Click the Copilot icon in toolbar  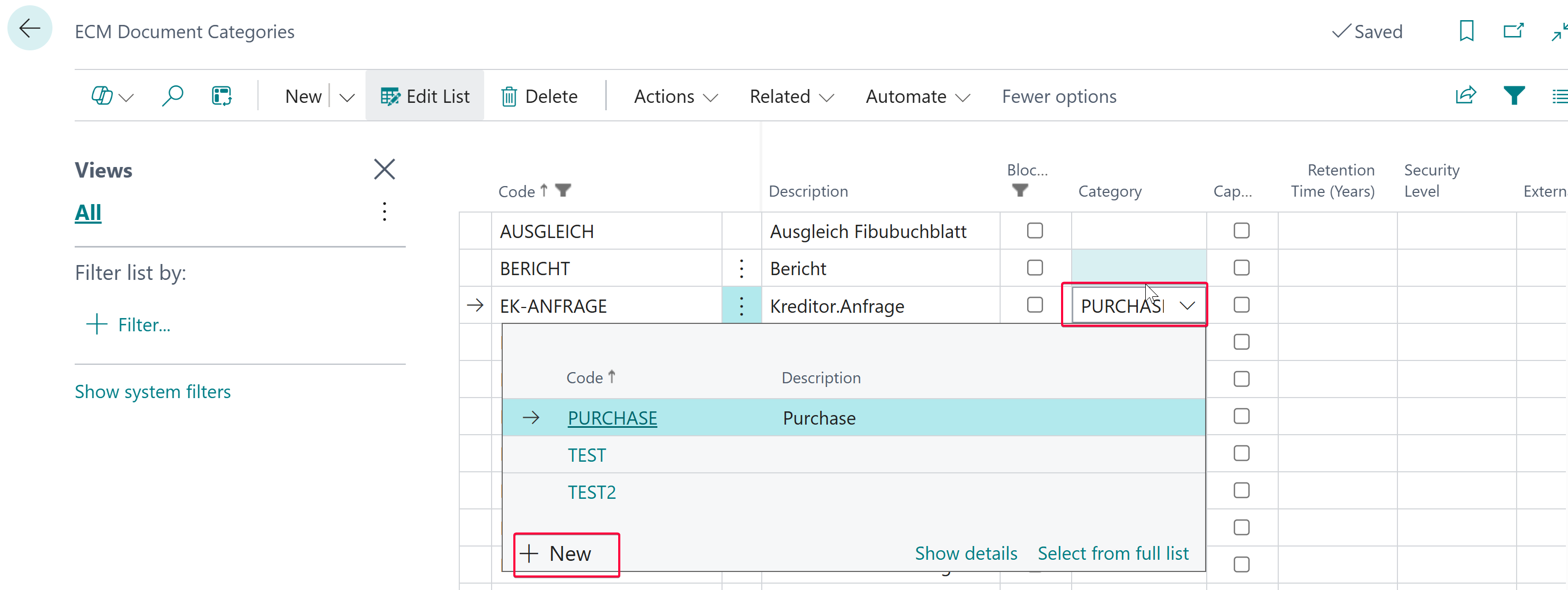(102, 96)
